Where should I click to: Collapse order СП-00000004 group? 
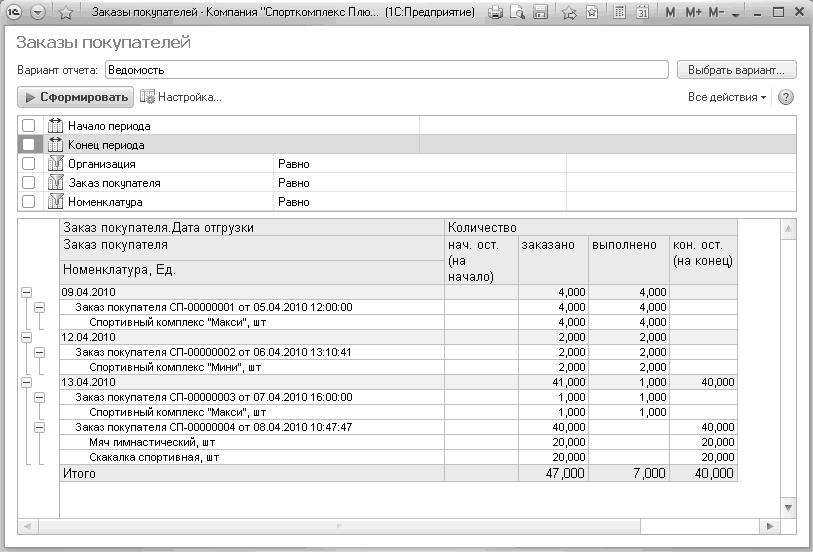[39, 428]
